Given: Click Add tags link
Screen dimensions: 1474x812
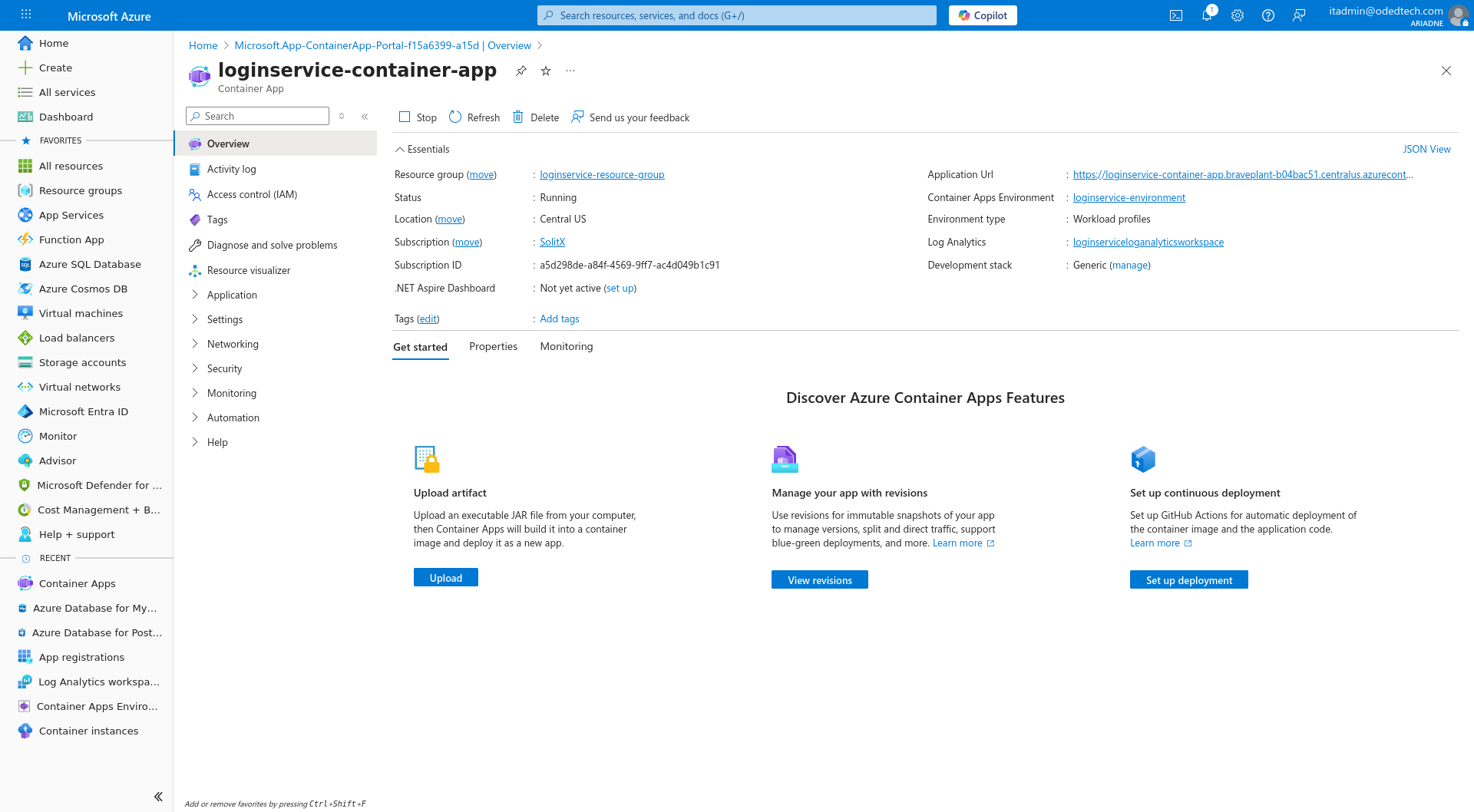Looking at the screenshot, I should tap(559, 319).
